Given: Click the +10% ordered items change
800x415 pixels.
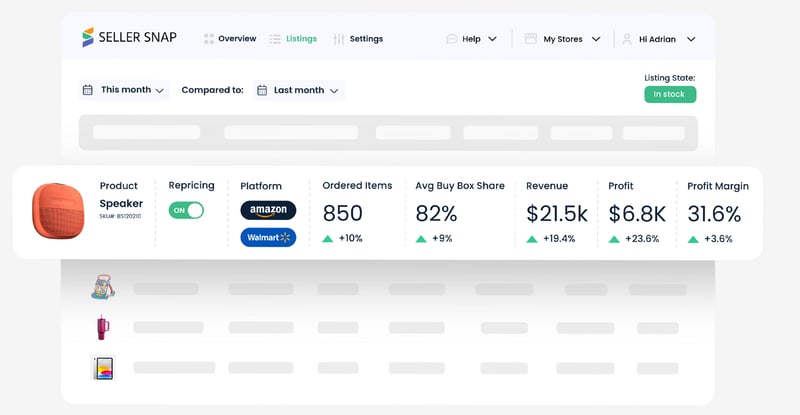Looking at the screenshot, I should tap(351, 238).
